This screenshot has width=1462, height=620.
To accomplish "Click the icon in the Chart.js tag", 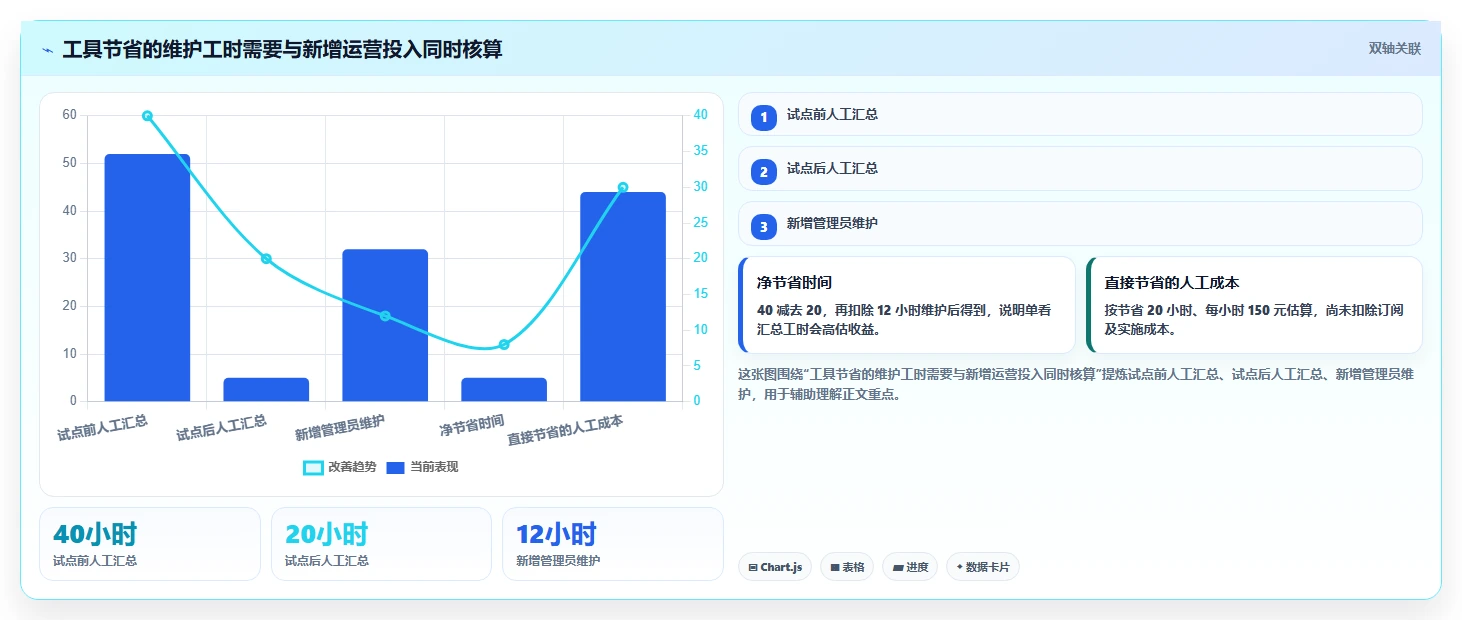I will click(753, 567).
